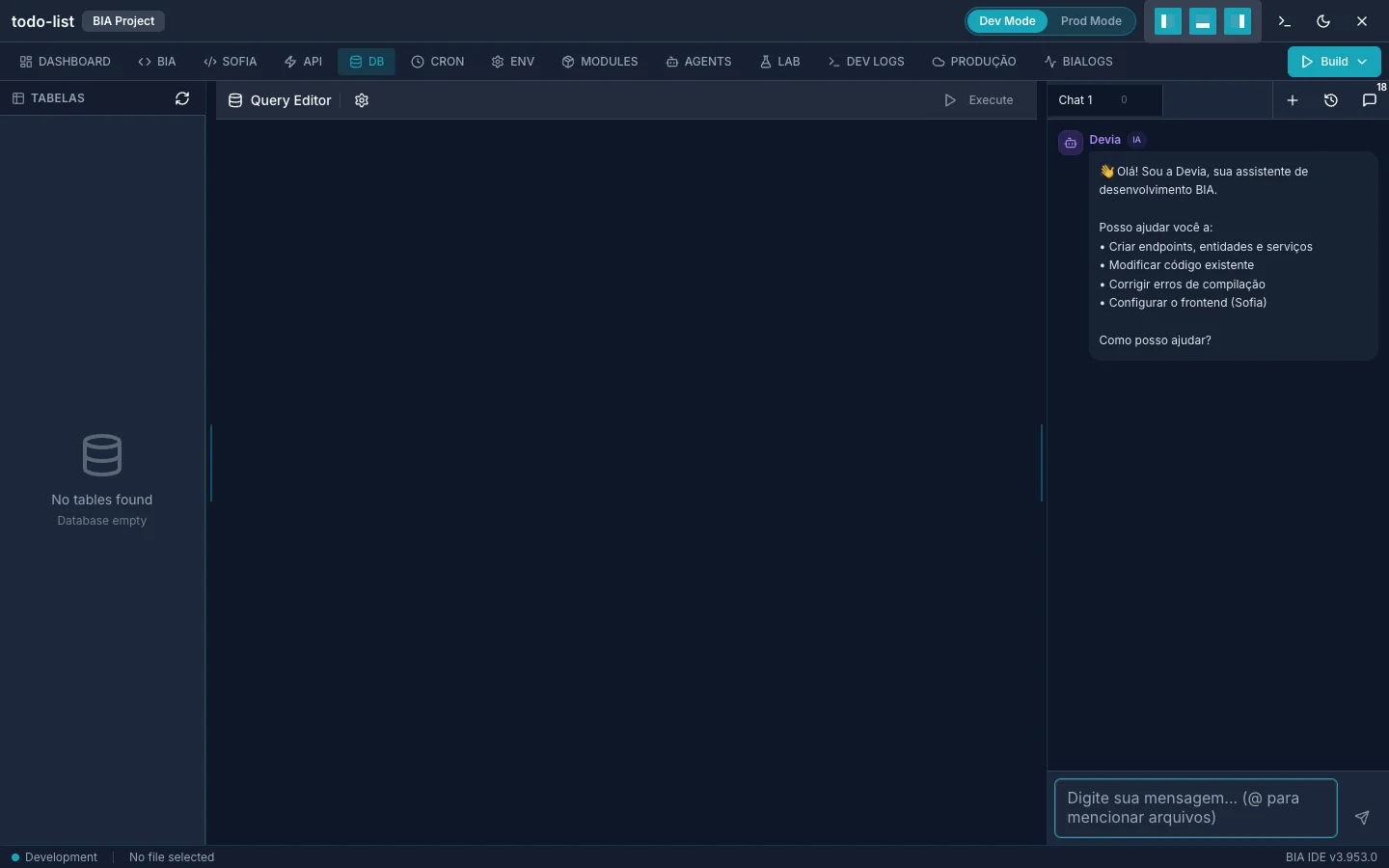This screenshot has height=868, width=1389.
Task: Open Query Editor settings gear
Action: (x=362, y=100)
